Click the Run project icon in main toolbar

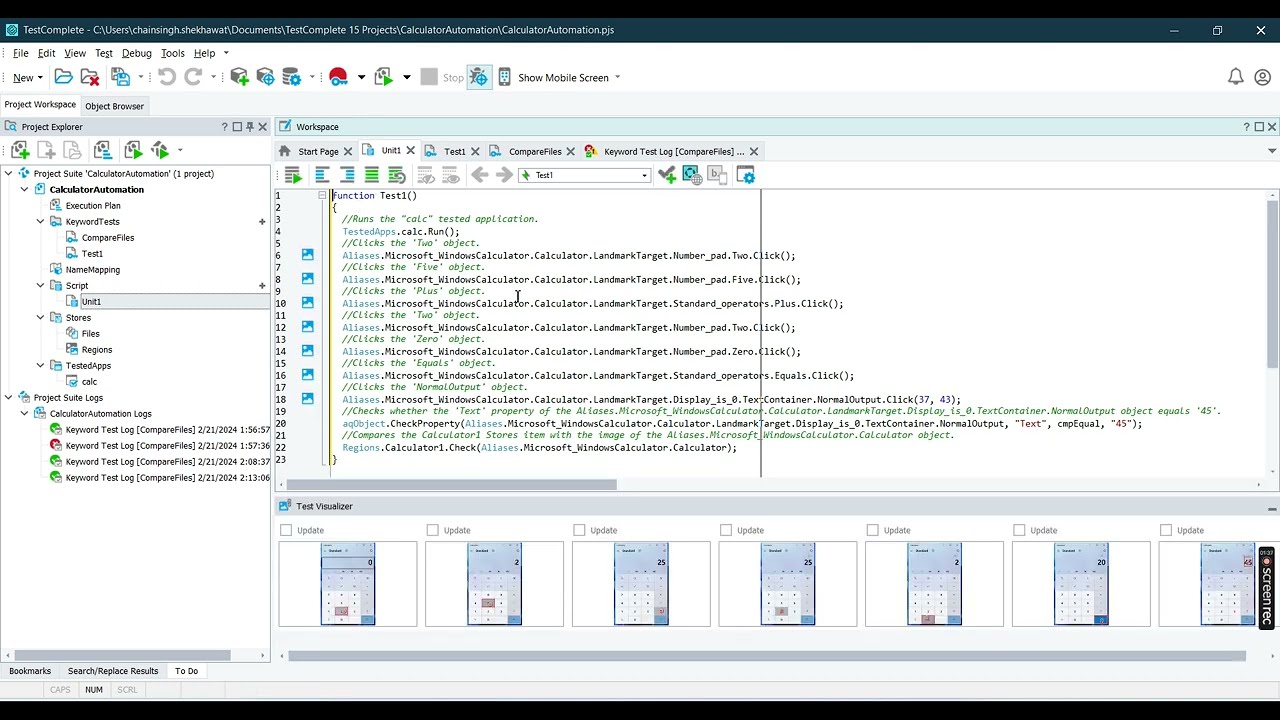[x=384, y=77]
